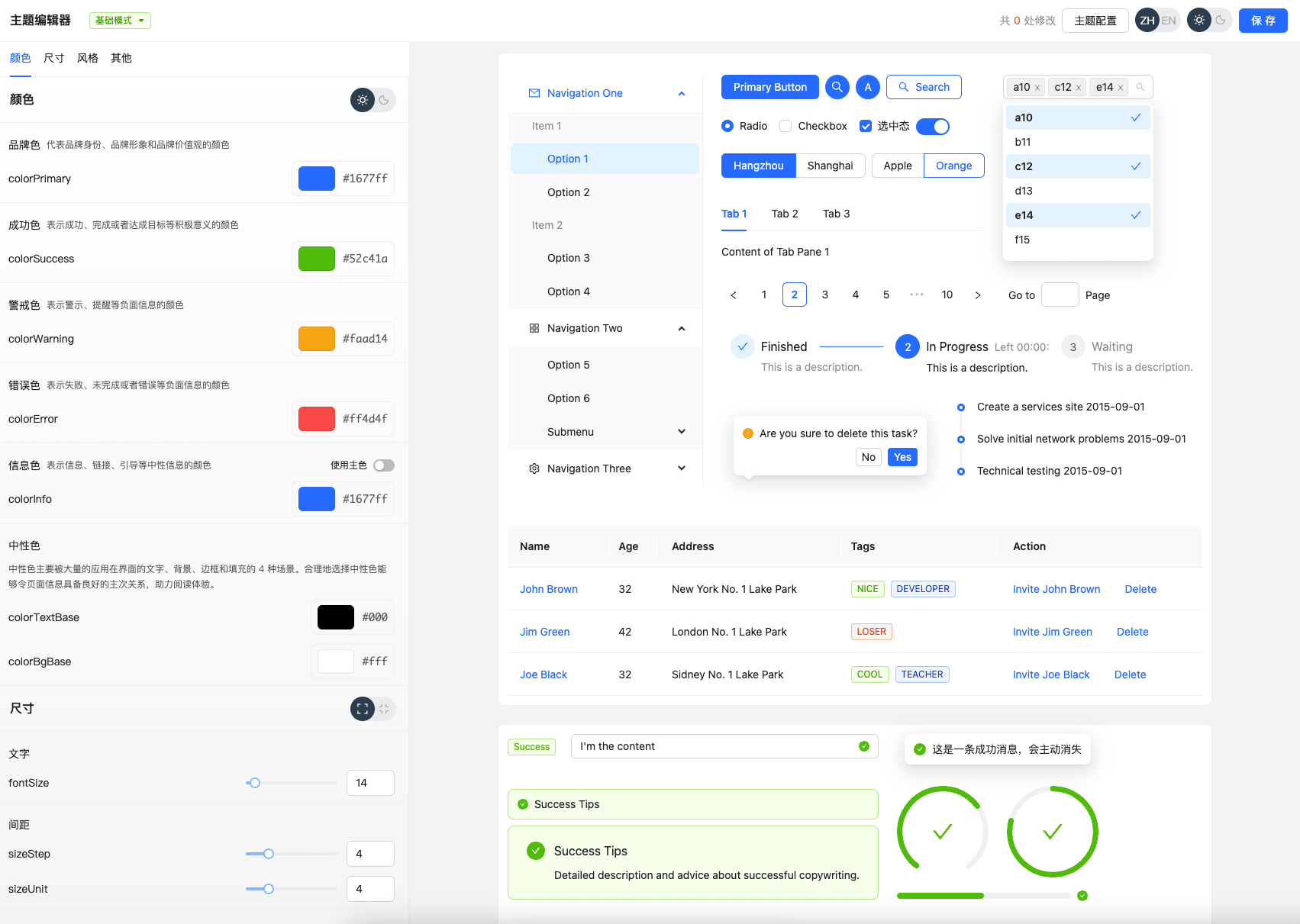Click page 10 in pagination
The width and height of the screenshot is (1300, 924).
(x=947, y=295)
